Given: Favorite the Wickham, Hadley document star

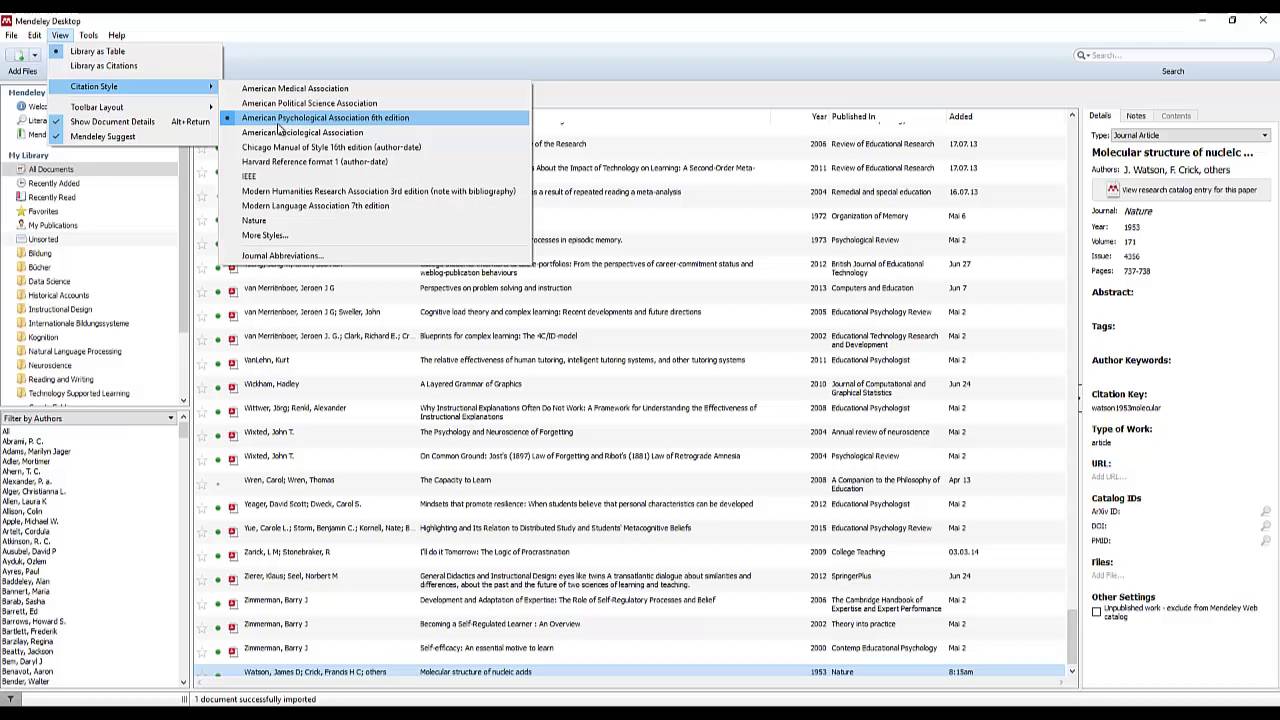Looking at the screenshot, I should click(202, 388).
